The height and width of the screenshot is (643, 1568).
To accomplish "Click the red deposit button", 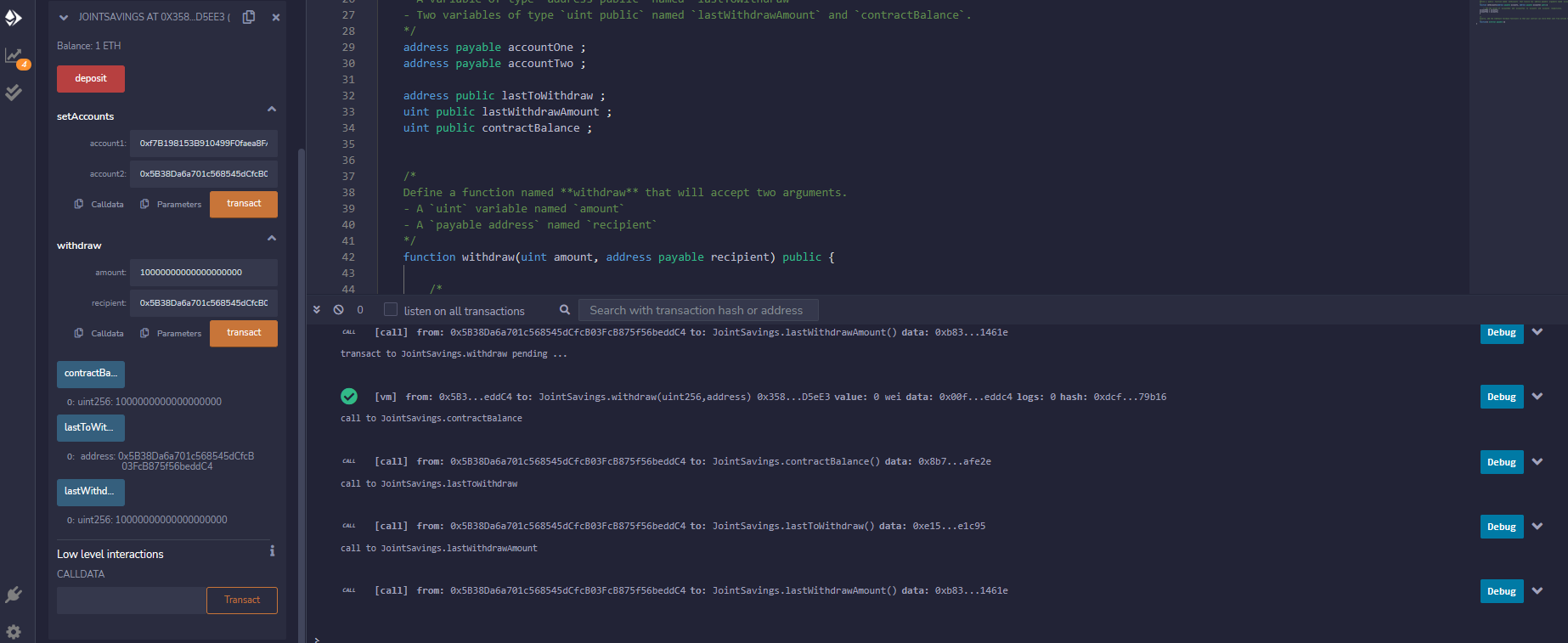I will [x=91, y=79].
